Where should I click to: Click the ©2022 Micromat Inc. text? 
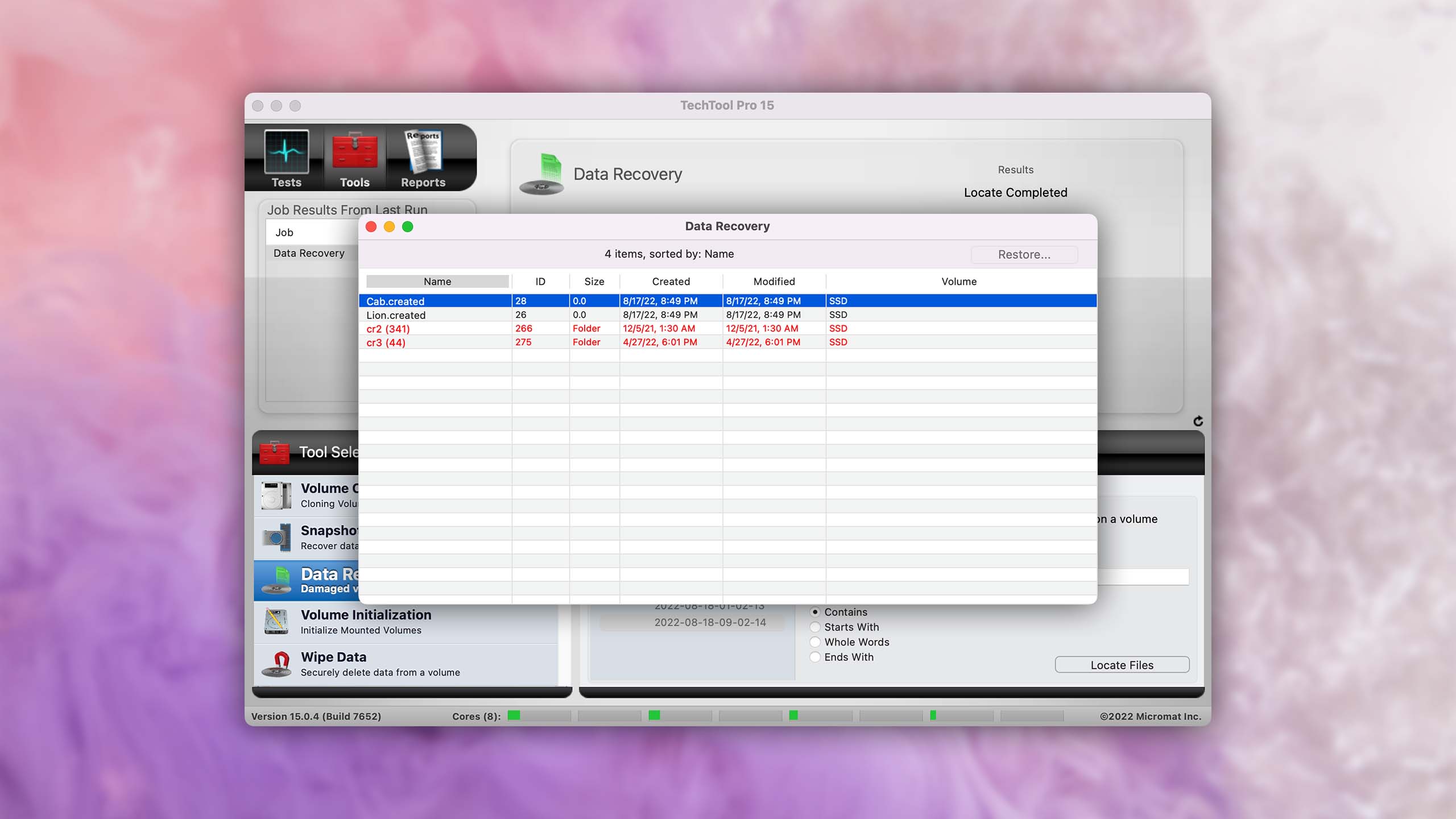tap(1150, 716)
